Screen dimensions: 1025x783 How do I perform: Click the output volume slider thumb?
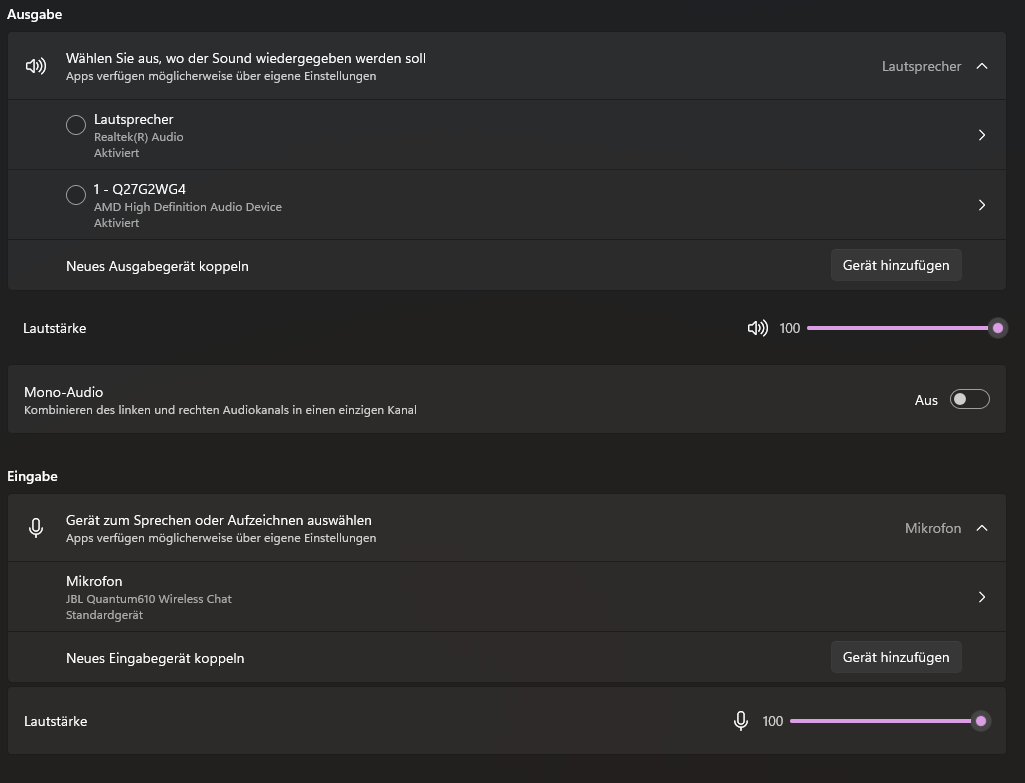997,328
